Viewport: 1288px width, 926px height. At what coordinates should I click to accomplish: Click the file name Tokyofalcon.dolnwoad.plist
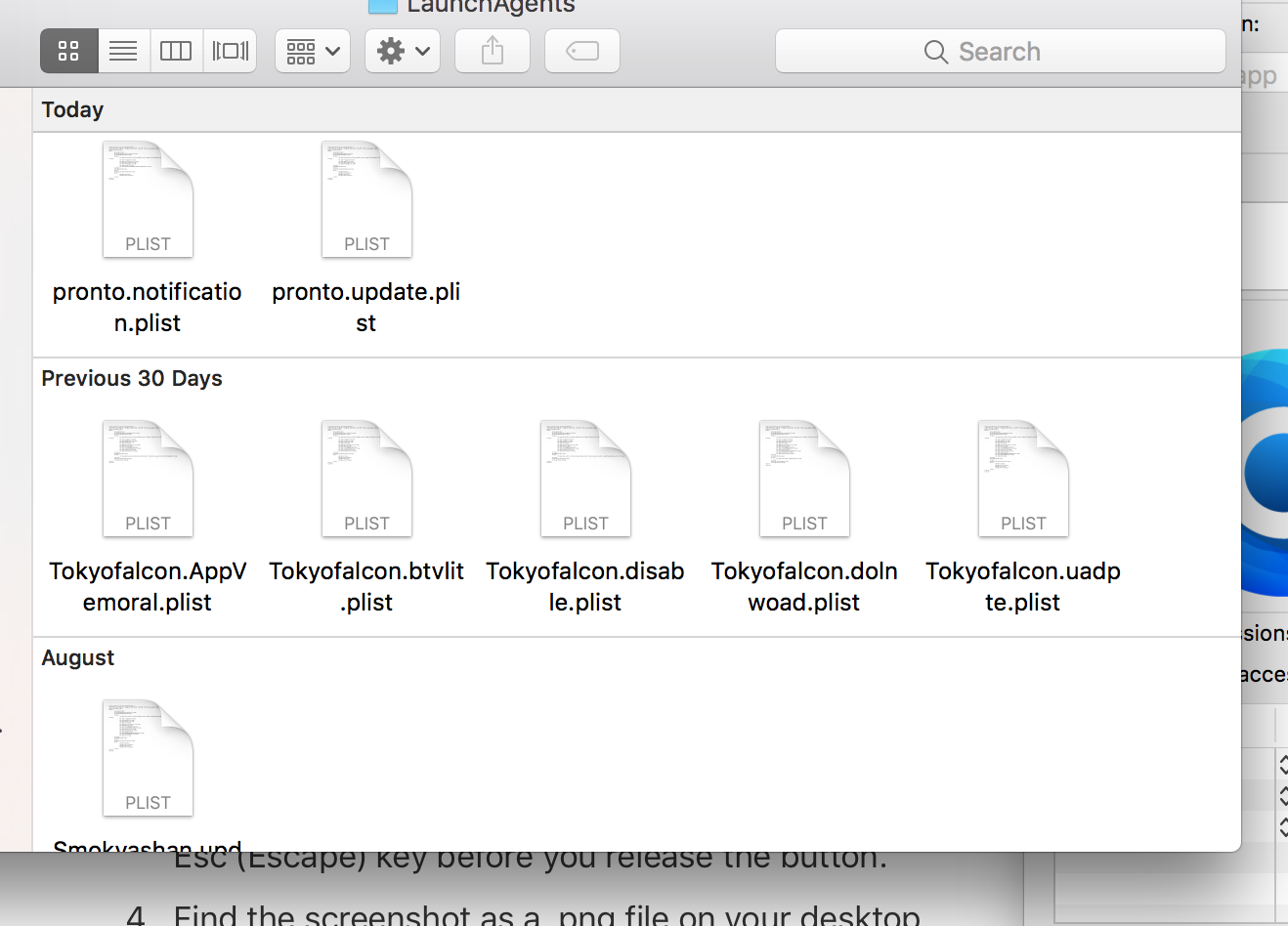point(804,587)
